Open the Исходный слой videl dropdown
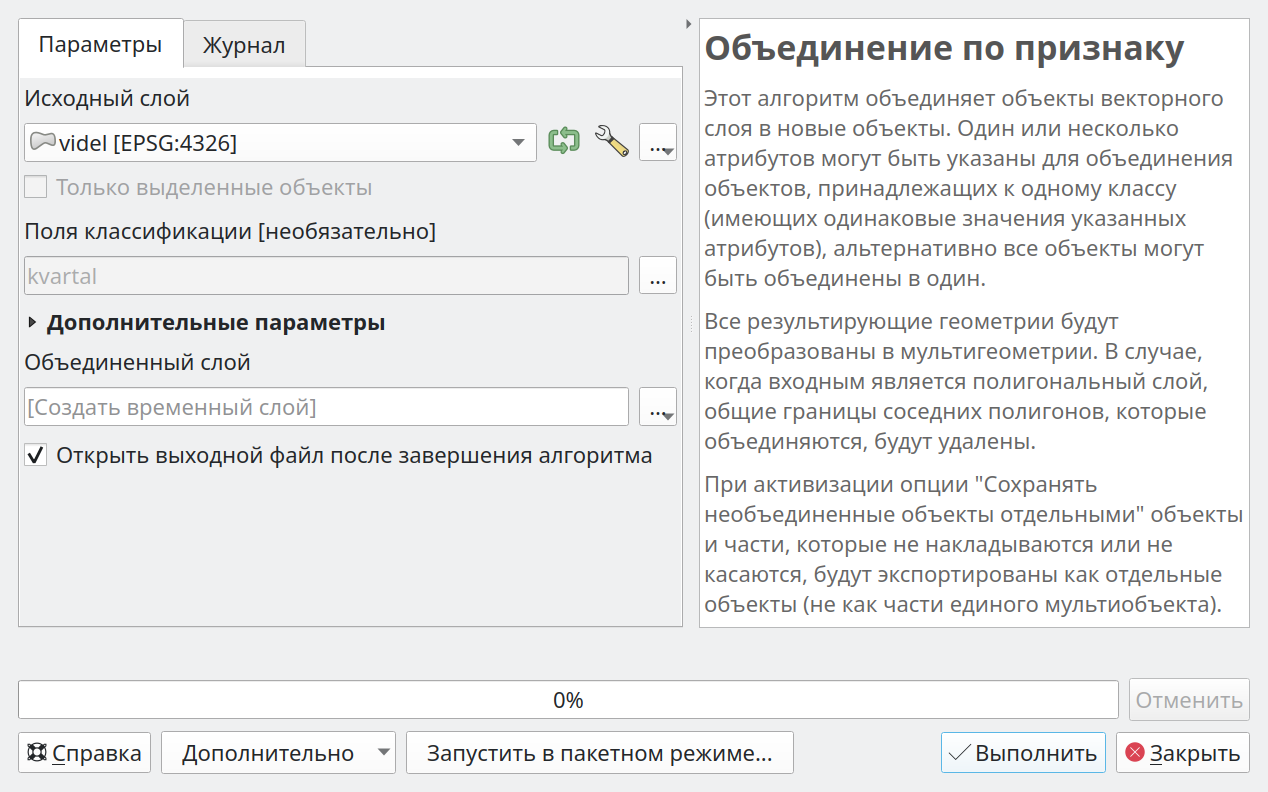 click(280, 143)
